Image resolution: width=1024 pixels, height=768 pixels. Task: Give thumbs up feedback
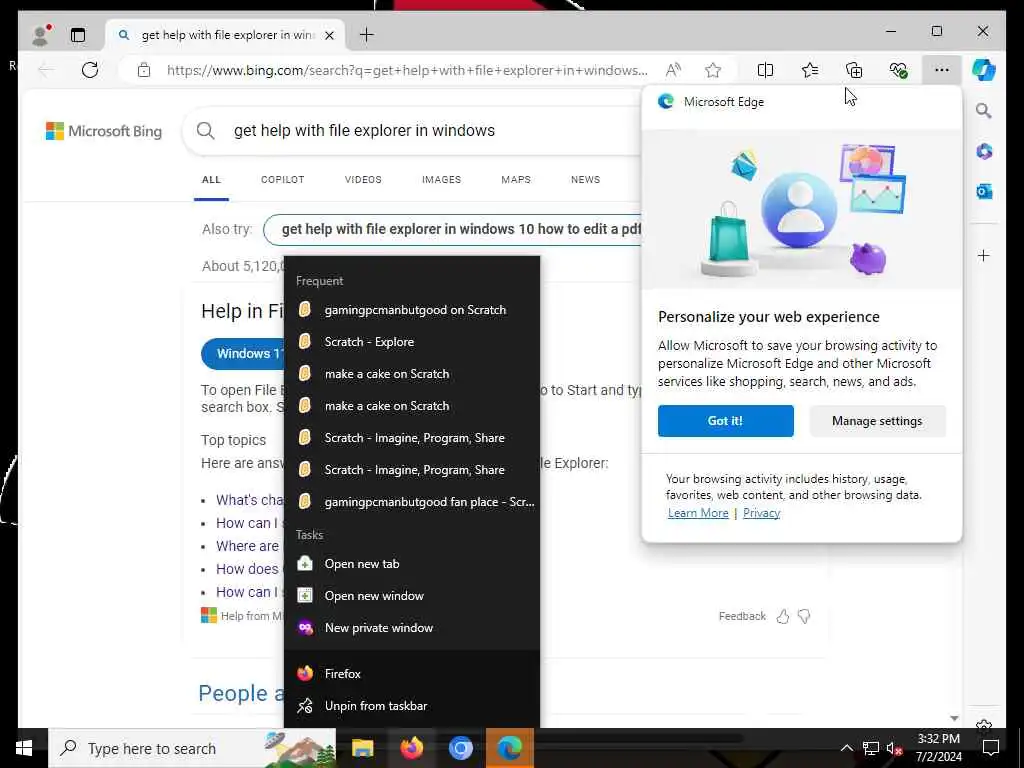point(783,616)
